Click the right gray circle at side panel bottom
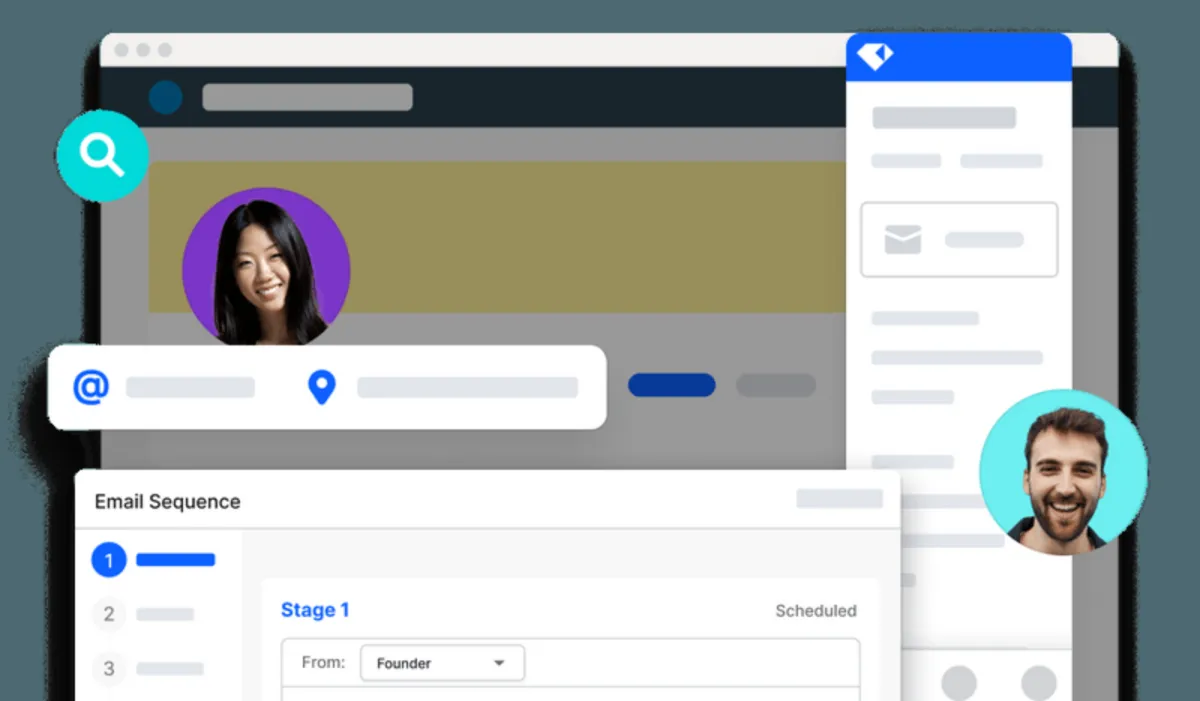 (1039, 683)
